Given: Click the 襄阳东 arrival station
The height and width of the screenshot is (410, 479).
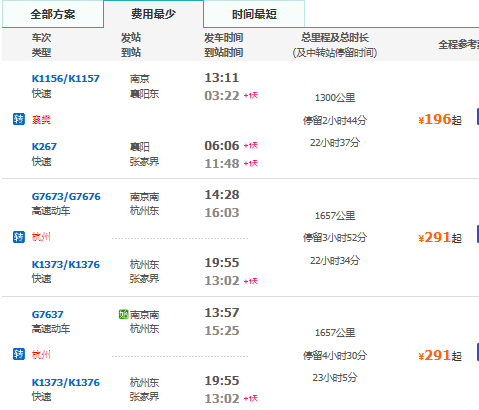Looking at the screenshot, I should [144, 94].
